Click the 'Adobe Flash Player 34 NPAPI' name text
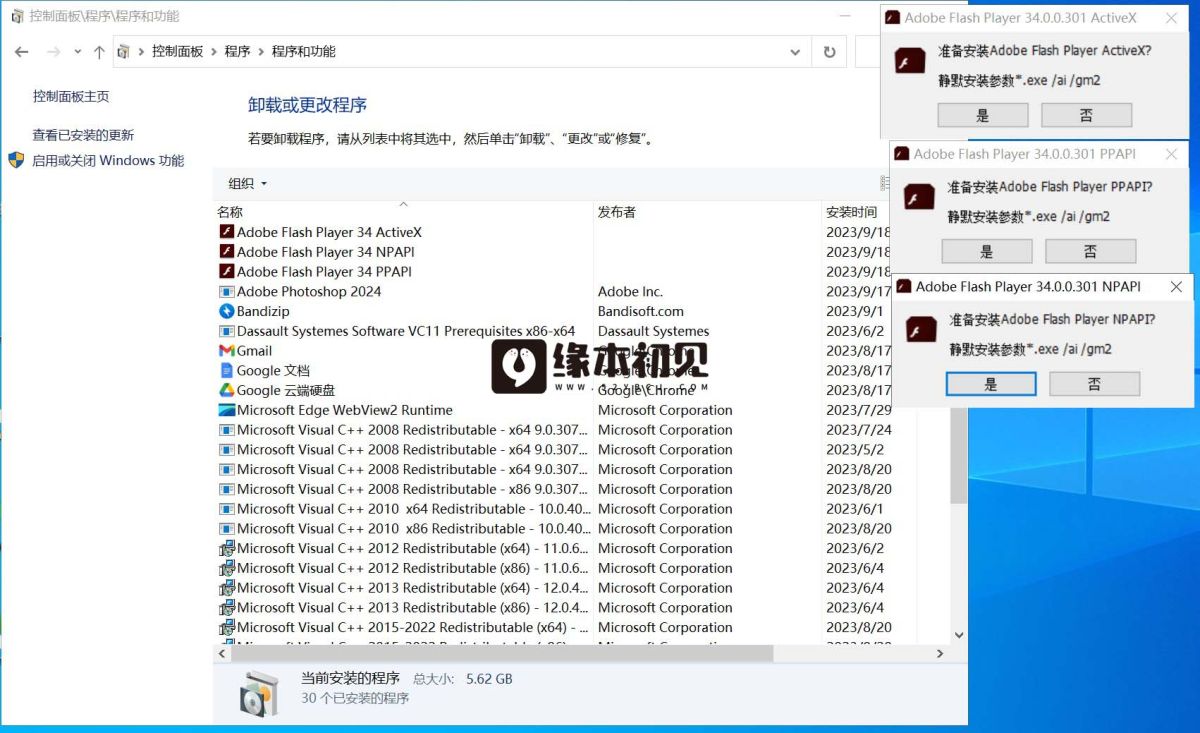Screen dimensions: 1200x733 (x=326, y=252)
